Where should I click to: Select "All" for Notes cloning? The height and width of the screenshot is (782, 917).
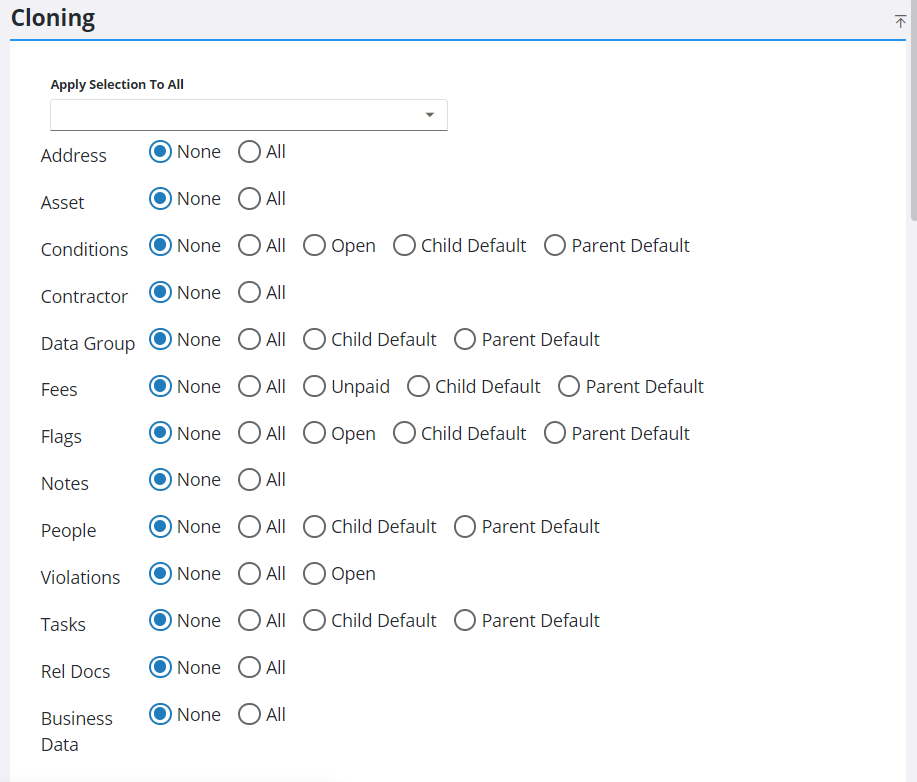249,480
